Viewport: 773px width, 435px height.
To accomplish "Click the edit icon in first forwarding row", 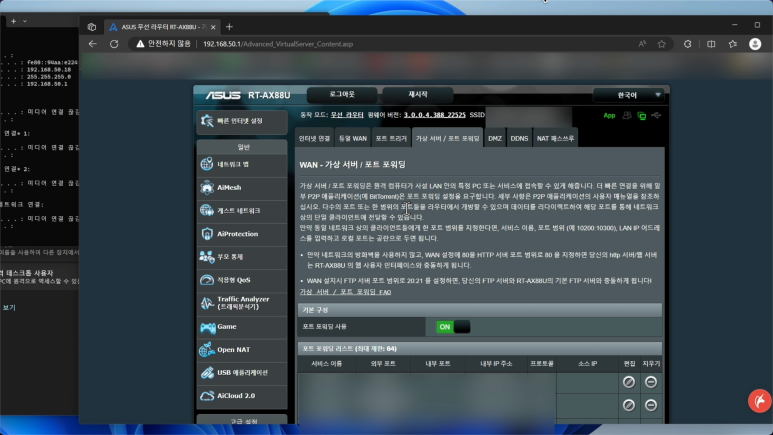I will click(x=629, y=382).
